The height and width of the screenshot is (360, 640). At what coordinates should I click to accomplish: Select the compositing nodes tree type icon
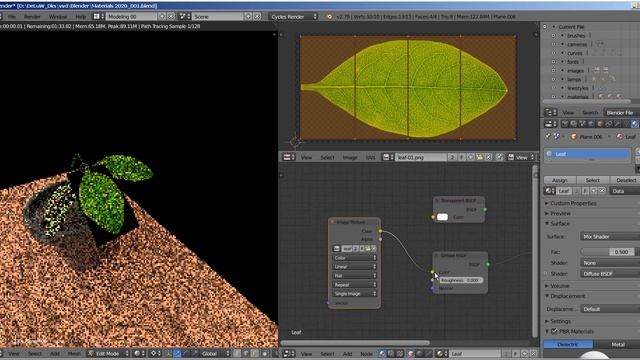click(391, 354)
